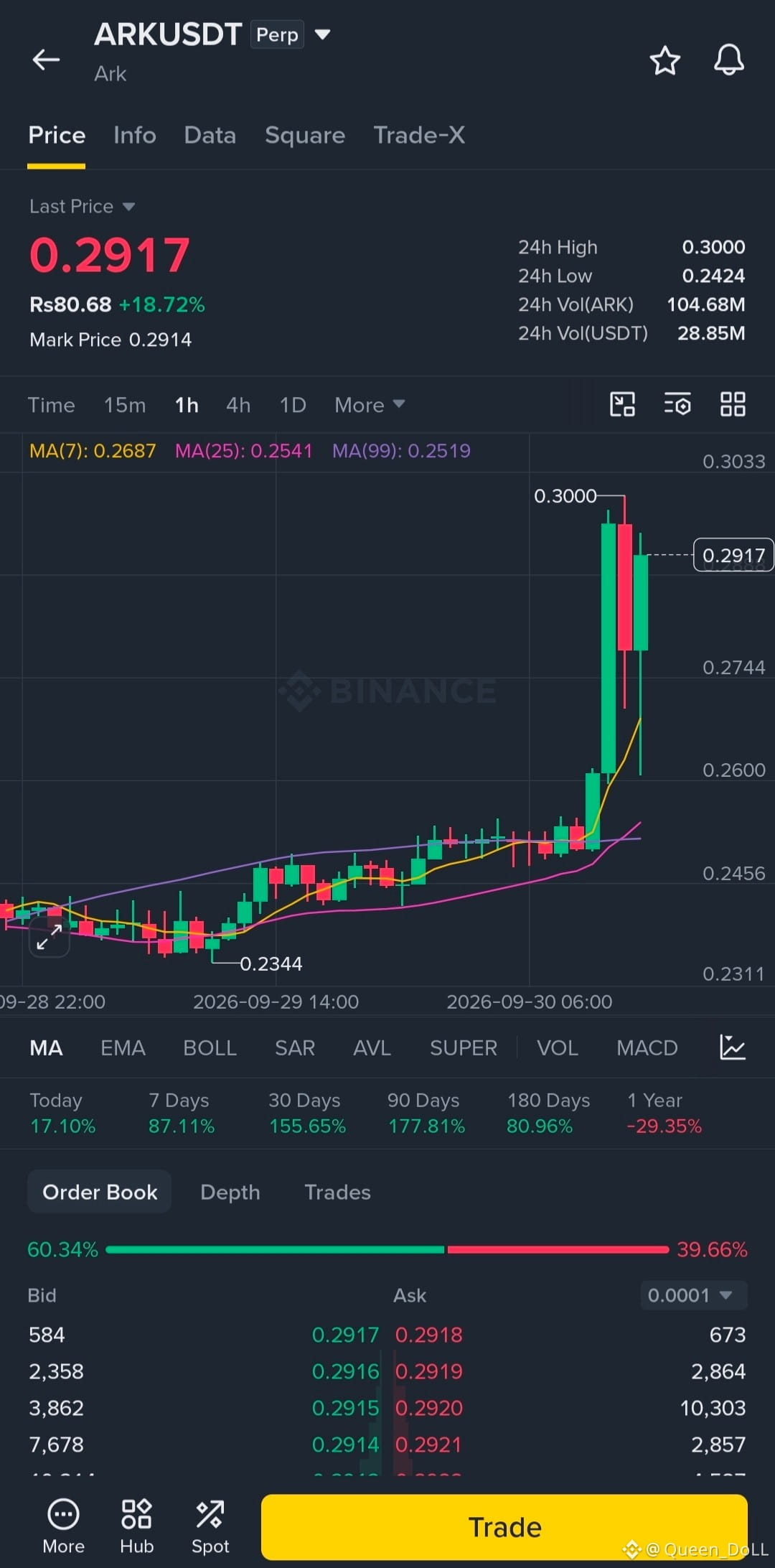Enable the VOL indicator

click(557, 1047)
